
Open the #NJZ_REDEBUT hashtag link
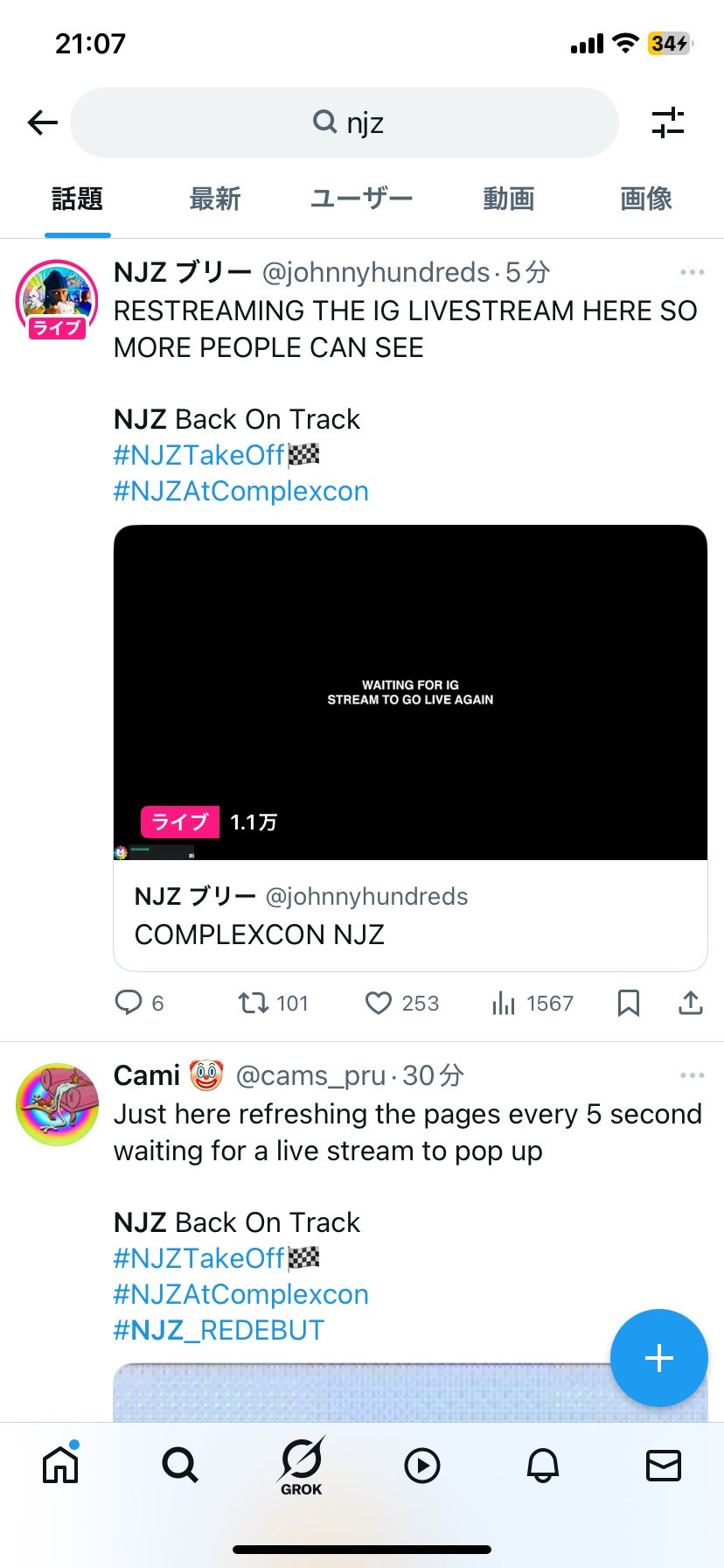[219, 1330]
